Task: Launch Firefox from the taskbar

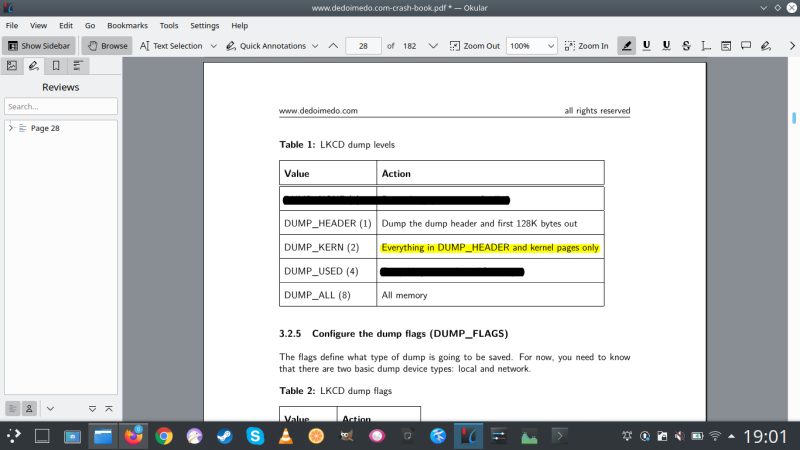Action: 134,436
